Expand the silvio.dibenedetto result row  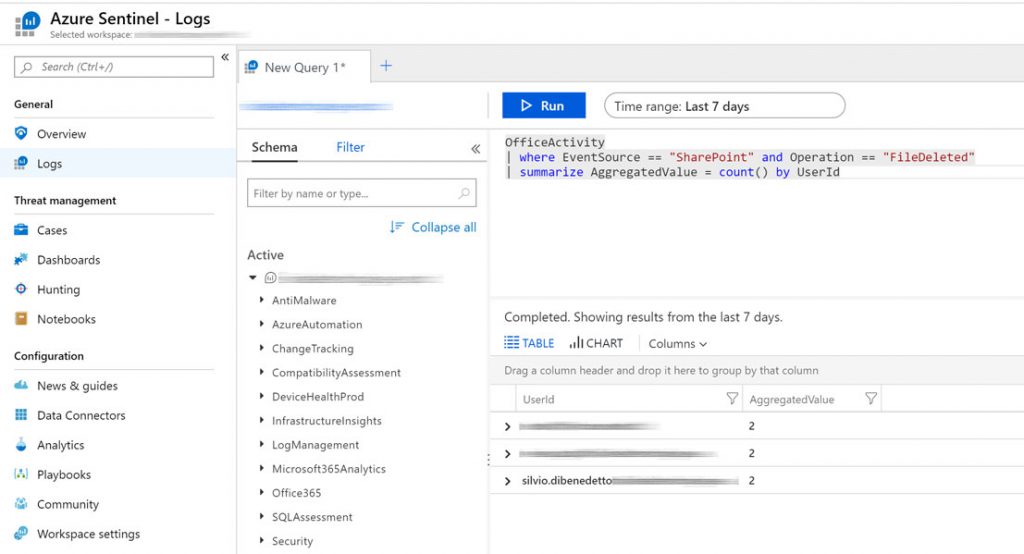pyautogui.click(x=507, y=481)
